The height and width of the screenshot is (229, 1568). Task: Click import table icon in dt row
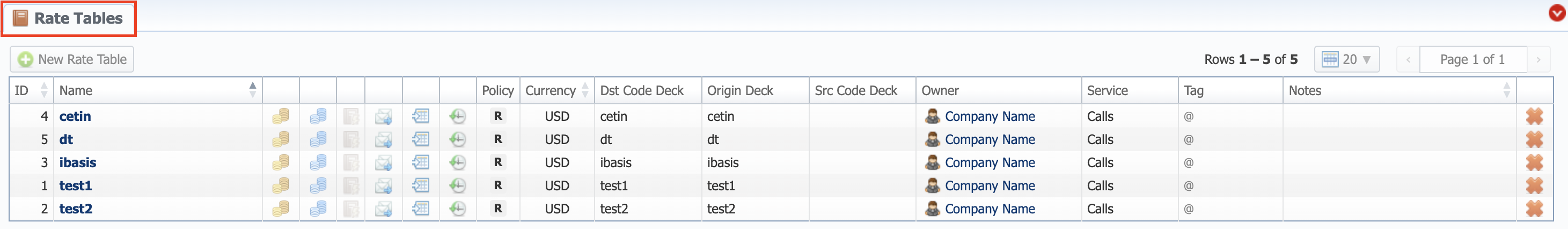(x=421, y=139)
